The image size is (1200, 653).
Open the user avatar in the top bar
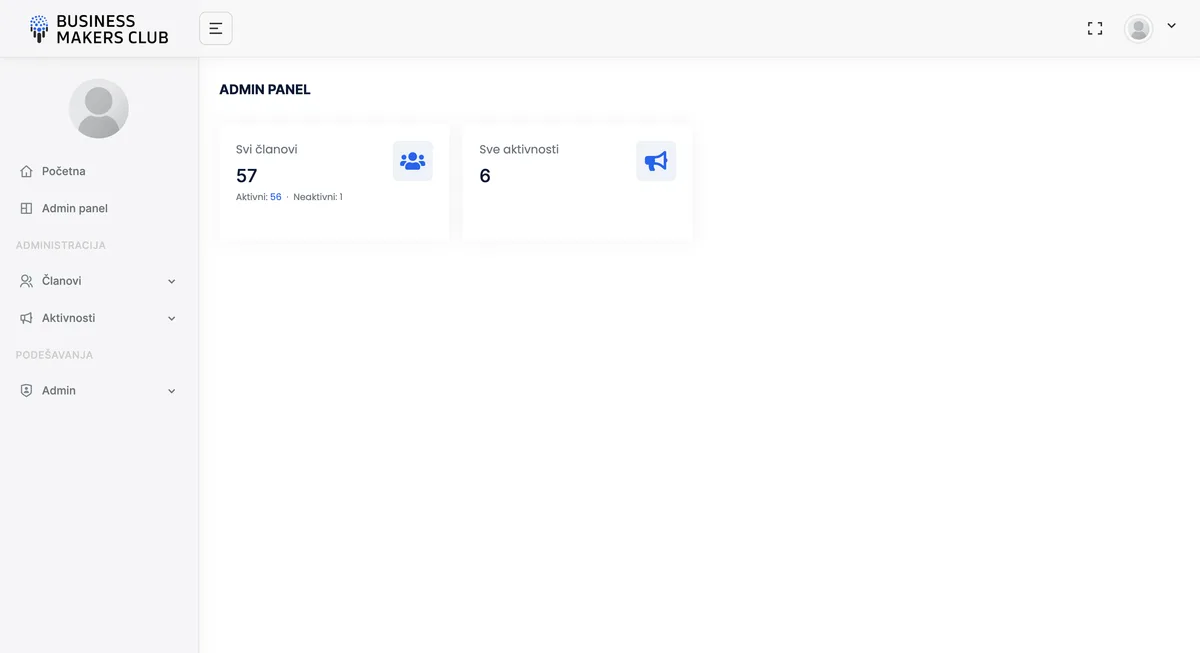coord(1138,28)
